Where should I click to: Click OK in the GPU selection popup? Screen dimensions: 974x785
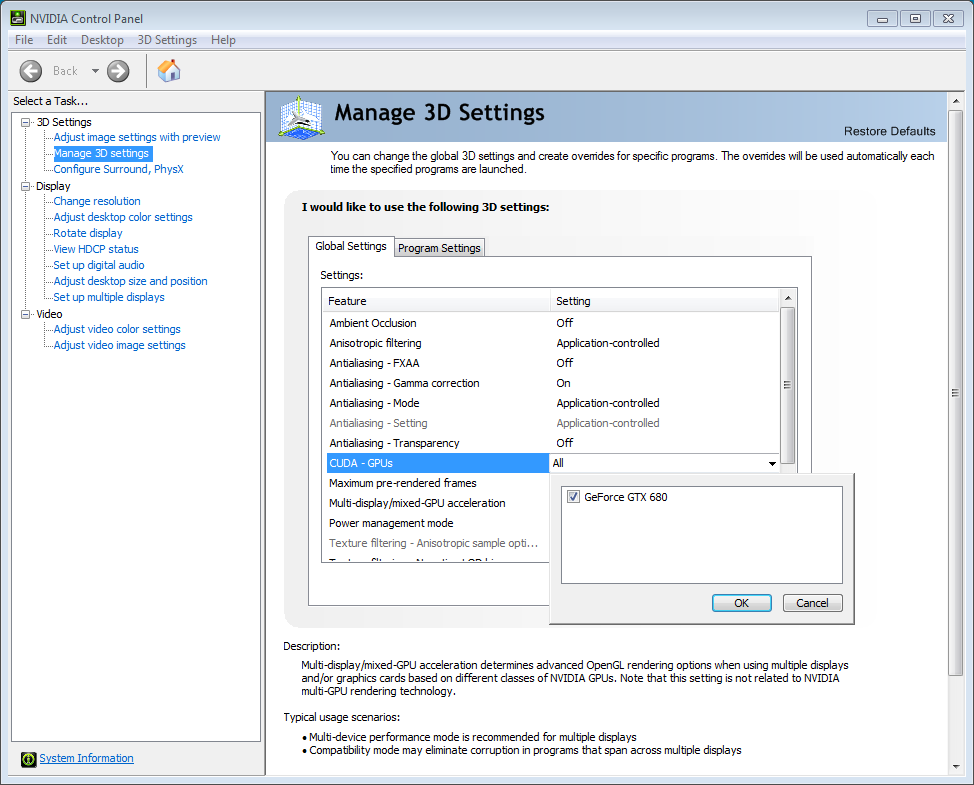click(x=741, y=603)
